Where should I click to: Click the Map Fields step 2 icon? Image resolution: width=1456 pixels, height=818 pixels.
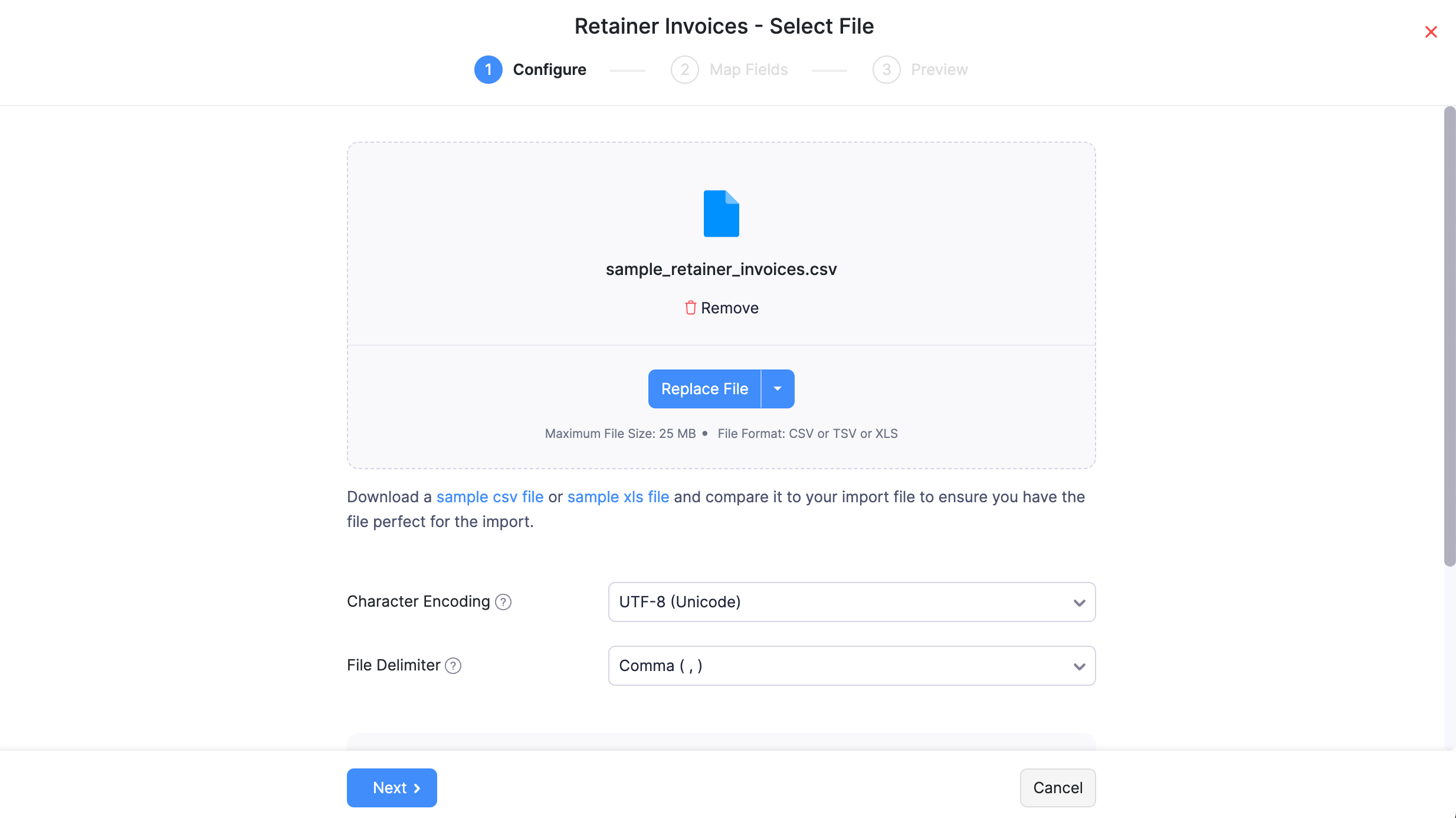[x=685, y=69]
